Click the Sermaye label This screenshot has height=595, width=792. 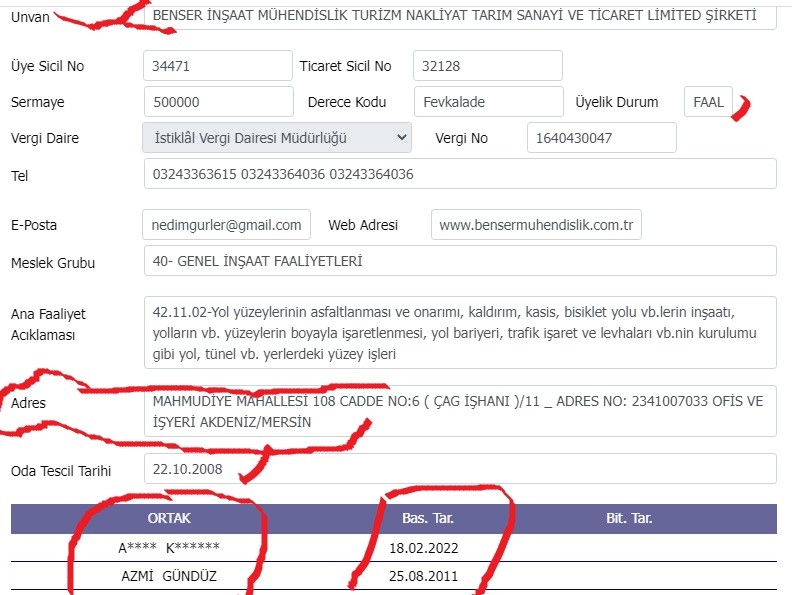click(x=38, y=102)
